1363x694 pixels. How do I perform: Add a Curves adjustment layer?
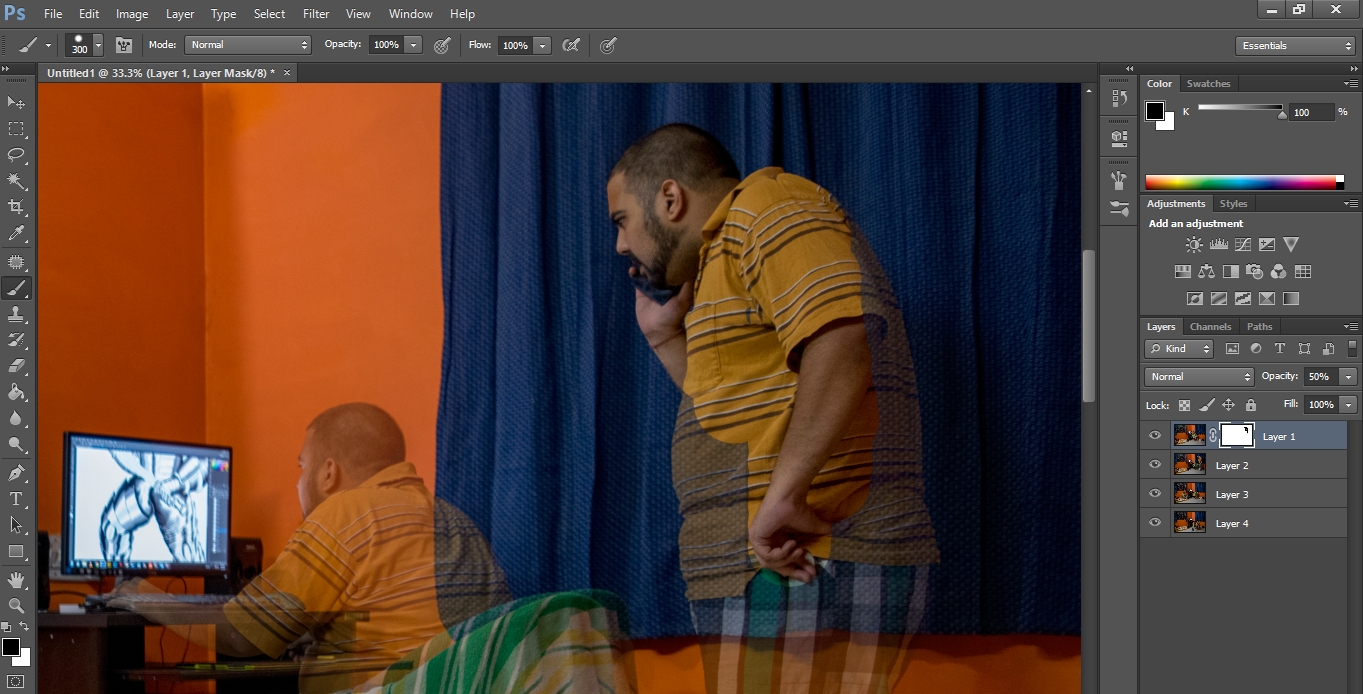1242,243
